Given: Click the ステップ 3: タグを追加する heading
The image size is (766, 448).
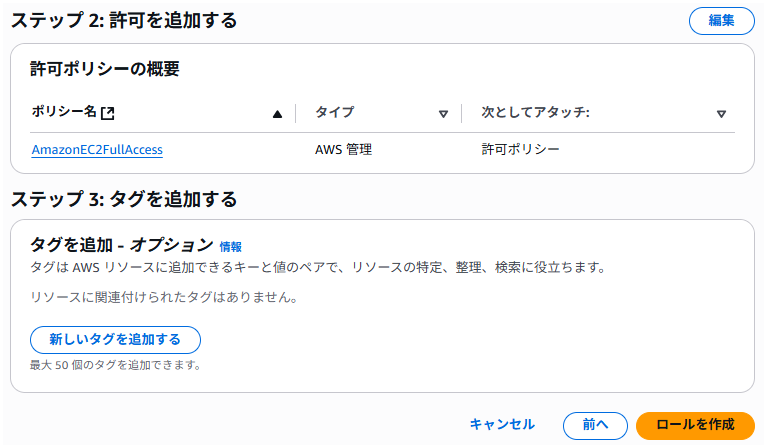Looking at the screenshot, I should click(x=124, y=199).
